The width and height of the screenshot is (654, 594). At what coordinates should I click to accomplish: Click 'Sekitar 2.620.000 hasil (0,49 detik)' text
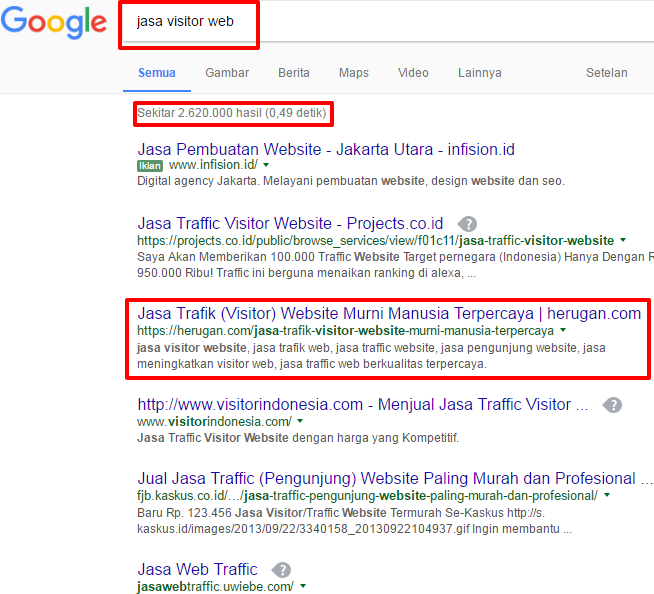pyautogui.click(x=232, y=113)
